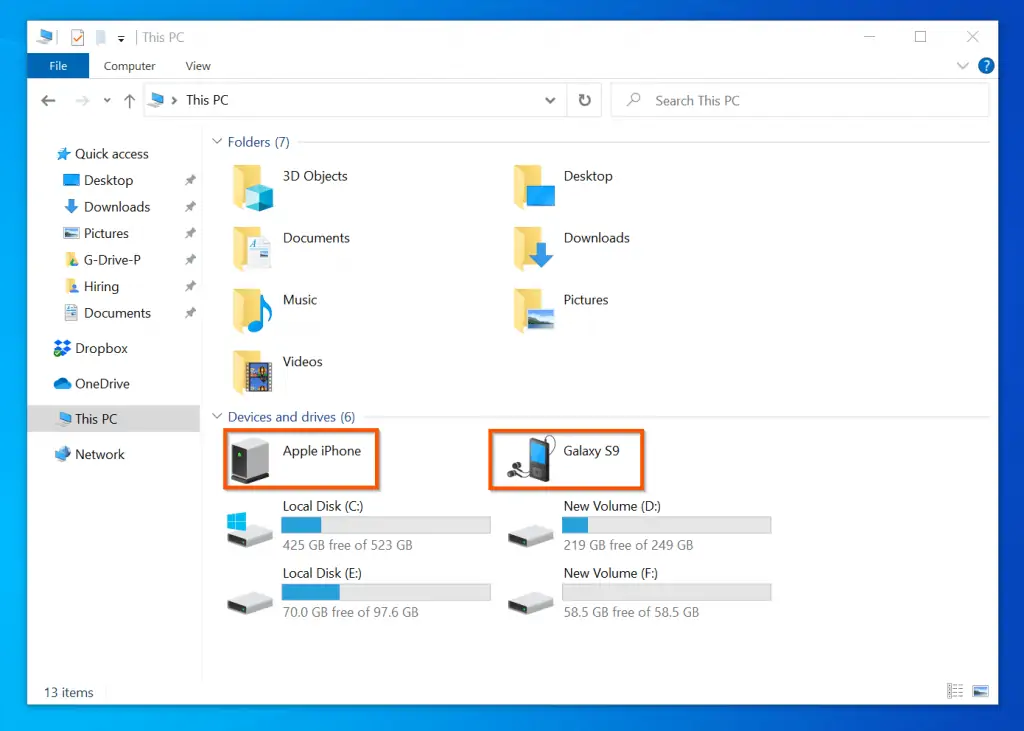
Task: Unpin Downloads using its pin icon
Action: (x=190, y=207)
